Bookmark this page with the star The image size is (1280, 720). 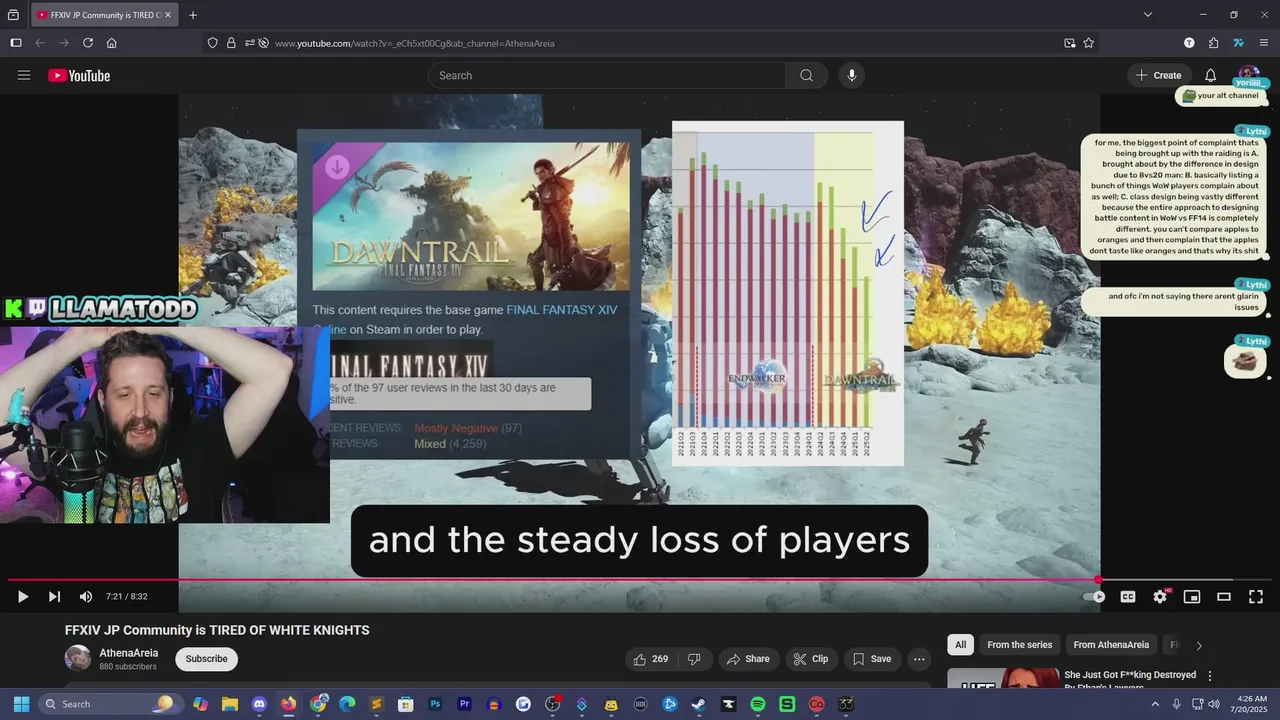1089,43
